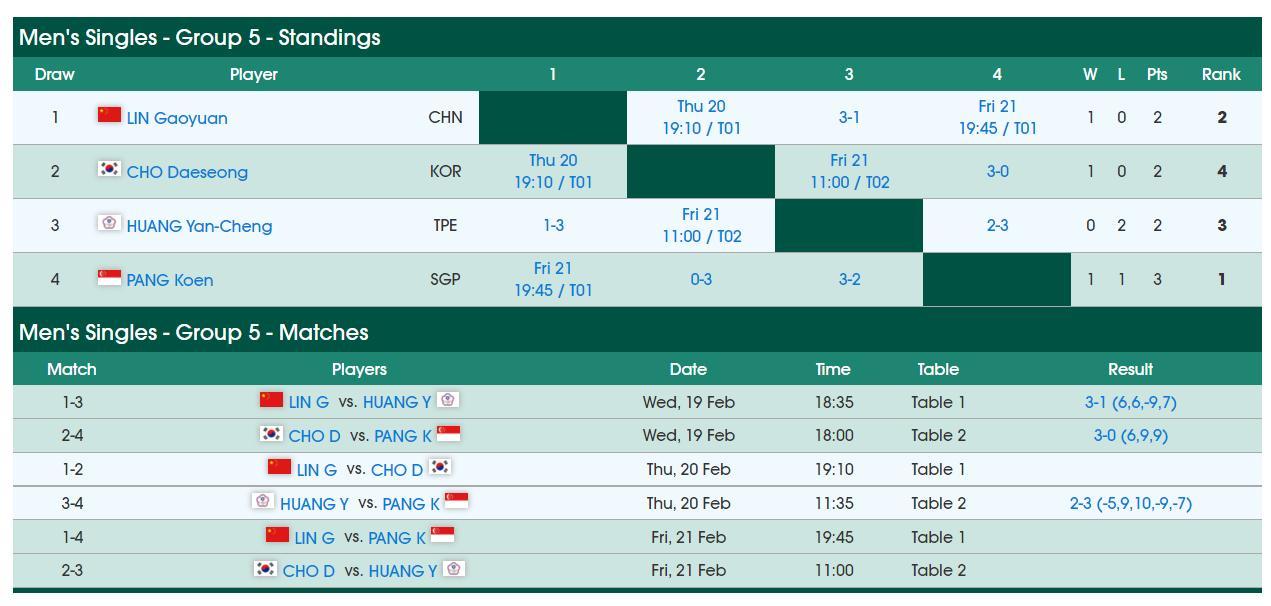The width and height of the screenshot is (1271, 606).
Task: Open CHO Daeseong player profile link
Action: point(187,172)
